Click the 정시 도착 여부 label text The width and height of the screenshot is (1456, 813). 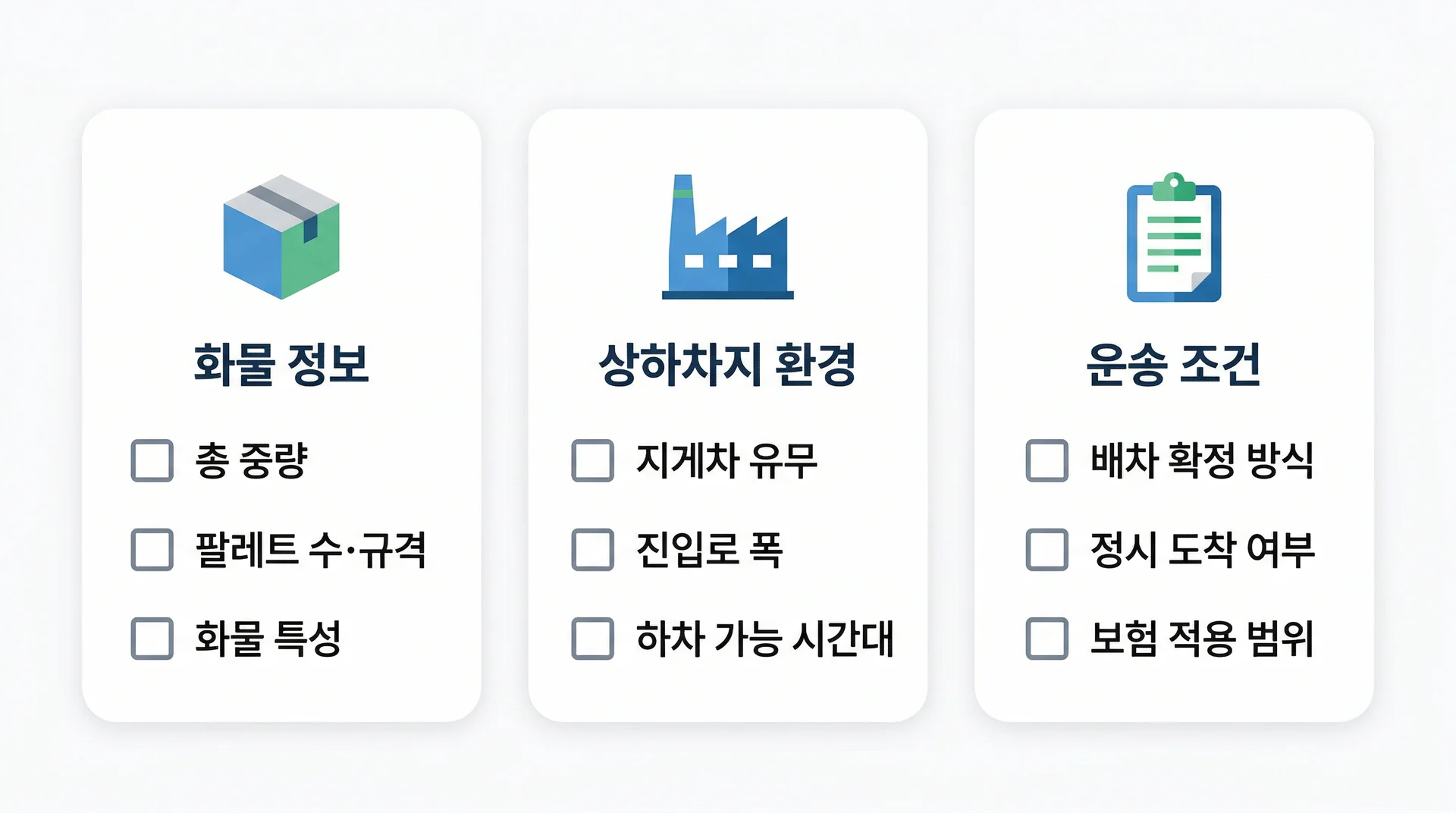[1202, 549]
